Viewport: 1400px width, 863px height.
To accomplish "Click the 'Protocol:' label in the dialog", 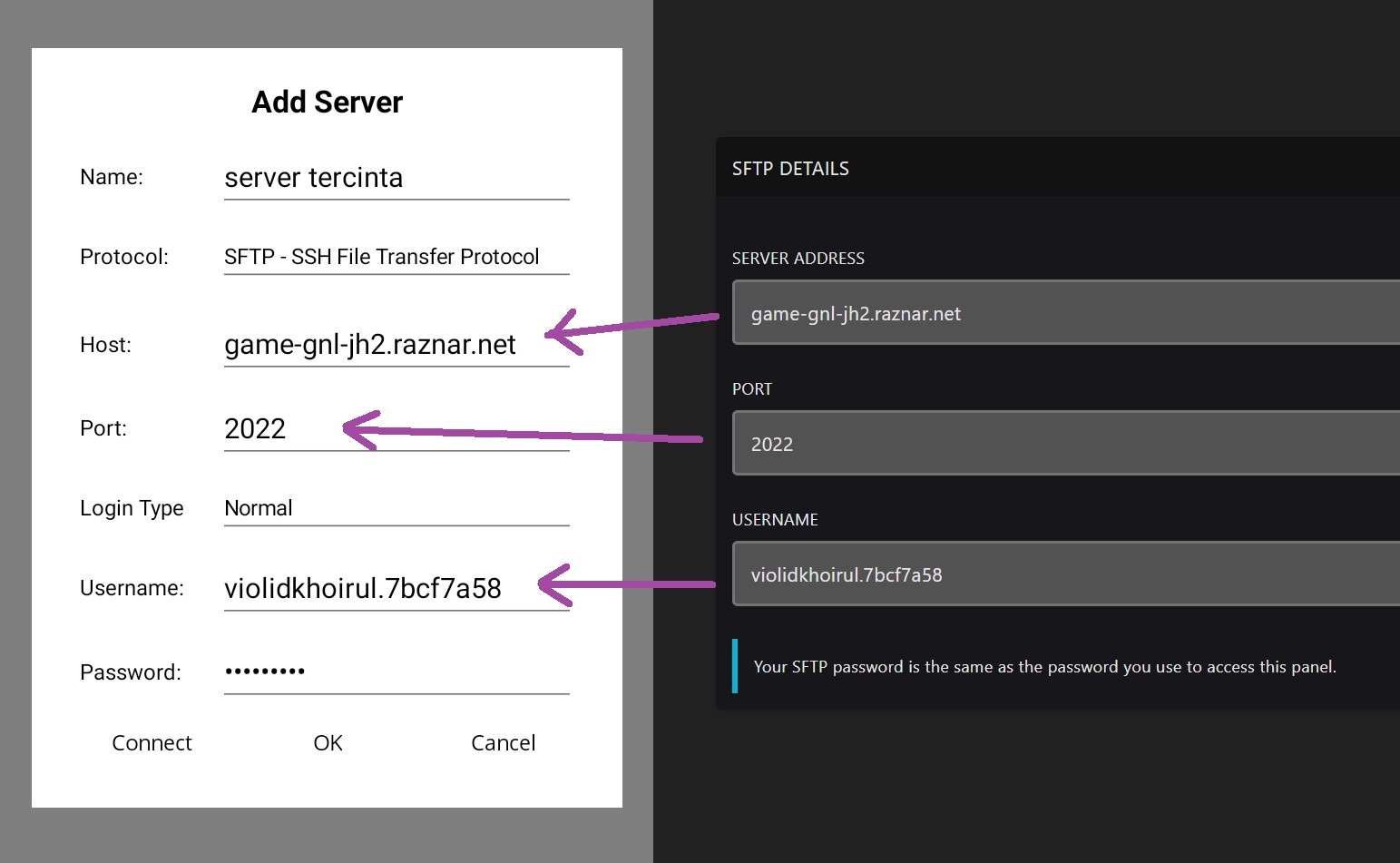I will (124, 257).
